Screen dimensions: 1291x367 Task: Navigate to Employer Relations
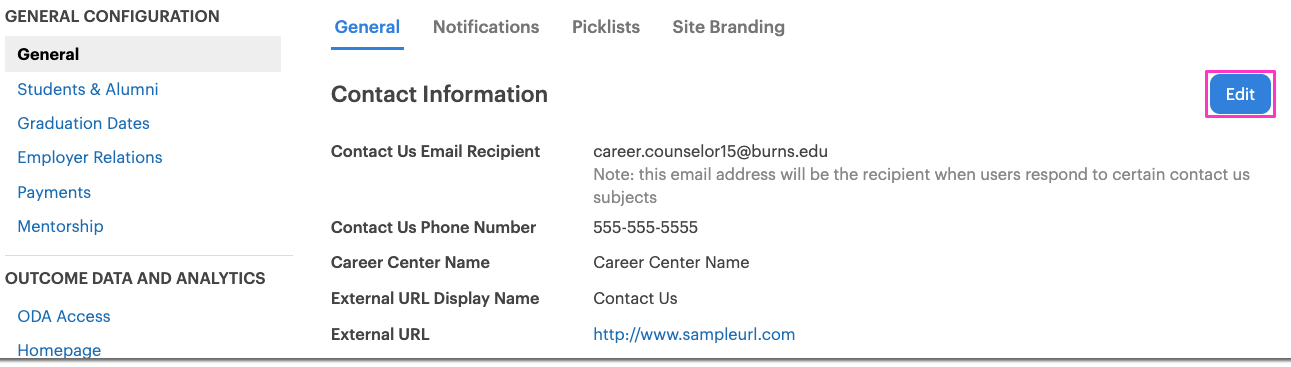[x=90, y=157]
